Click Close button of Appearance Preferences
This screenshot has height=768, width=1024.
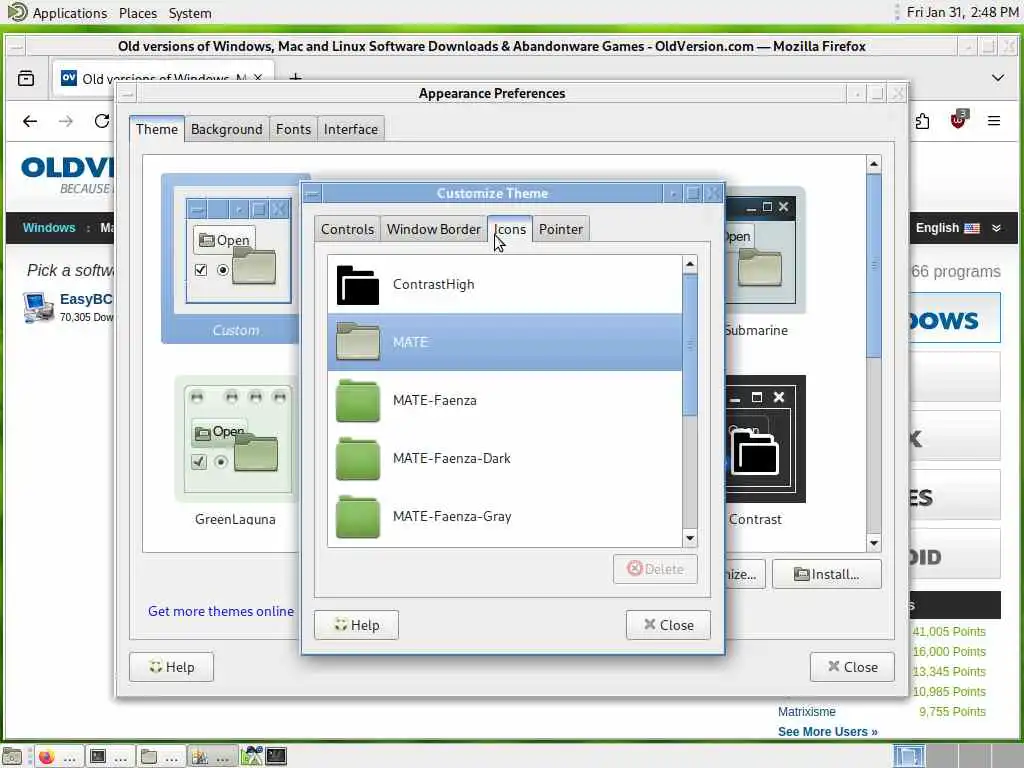(x=852, y=667)
